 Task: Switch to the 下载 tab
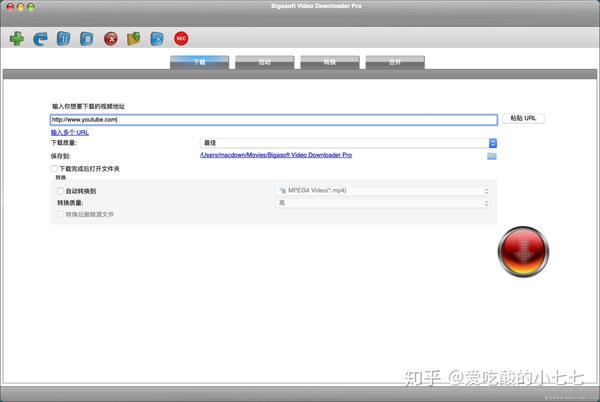[199, 62]
